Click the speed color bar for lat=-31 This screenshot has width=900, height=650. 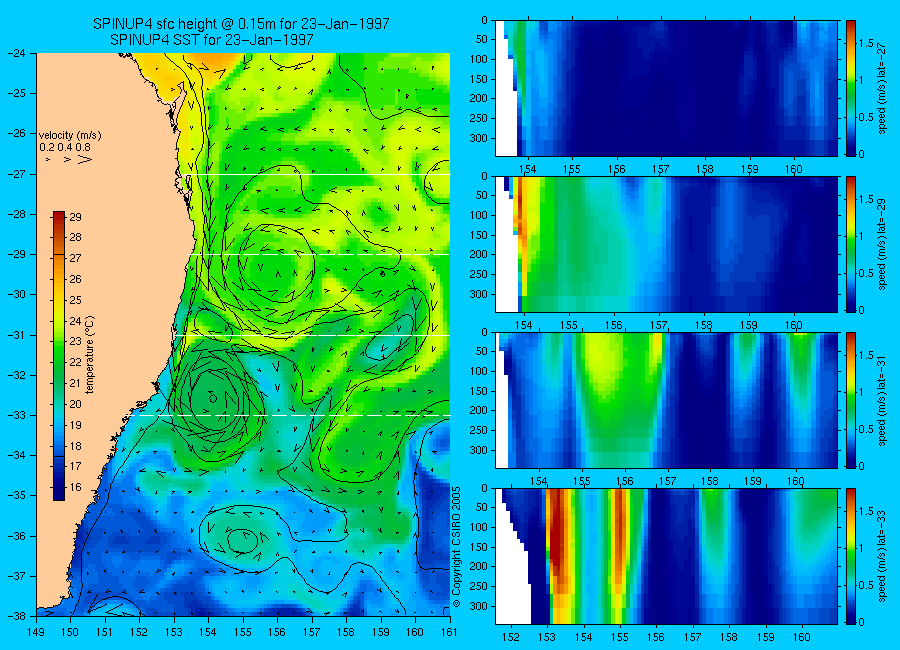851,400
